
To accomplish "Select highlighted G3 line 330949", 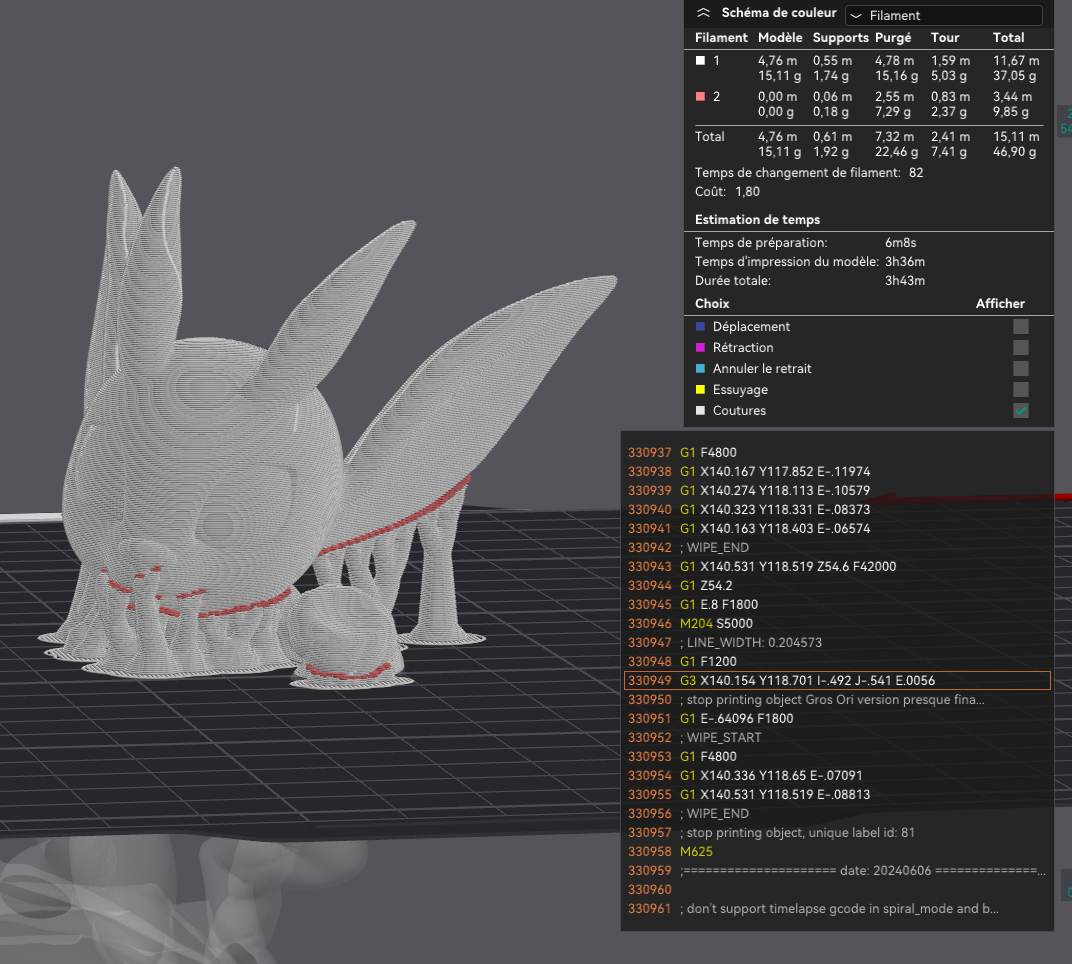I will (x=838, y=681).
